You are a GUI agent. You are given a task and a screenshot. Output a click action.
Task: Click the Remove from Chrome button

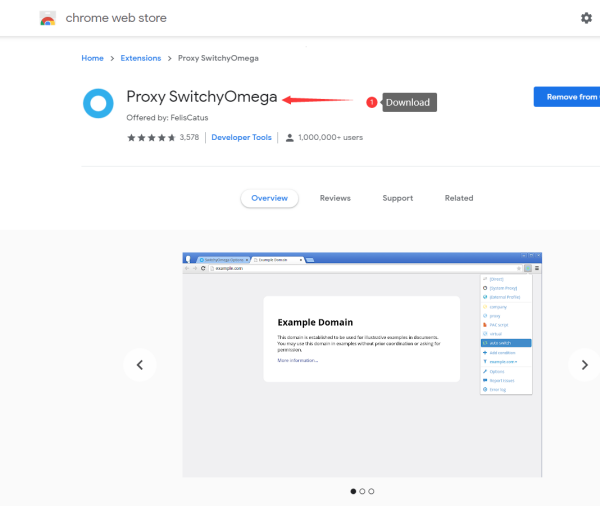click(x=567, y=97)
